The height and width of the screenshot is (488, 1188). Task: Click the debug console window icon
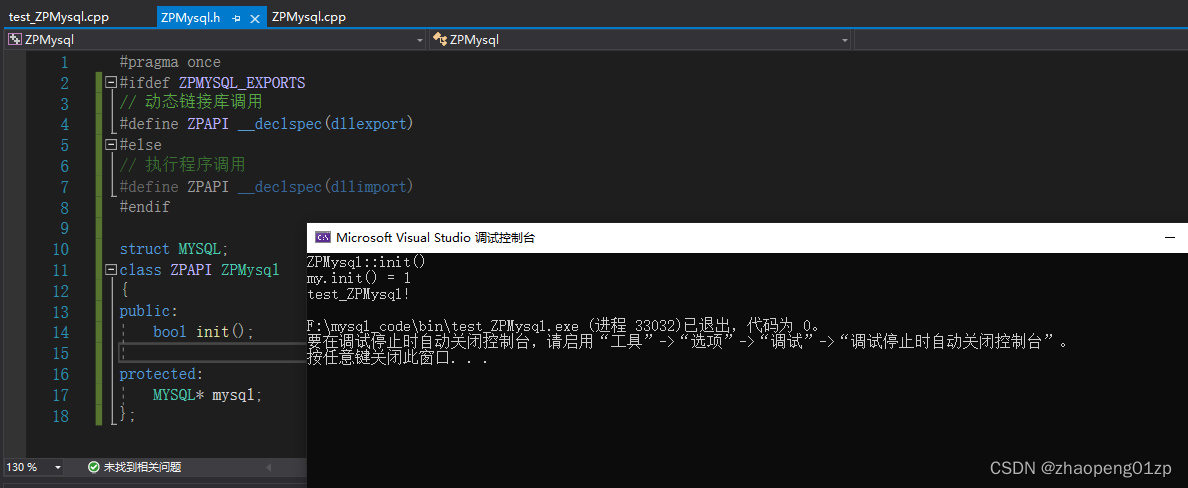322,237
